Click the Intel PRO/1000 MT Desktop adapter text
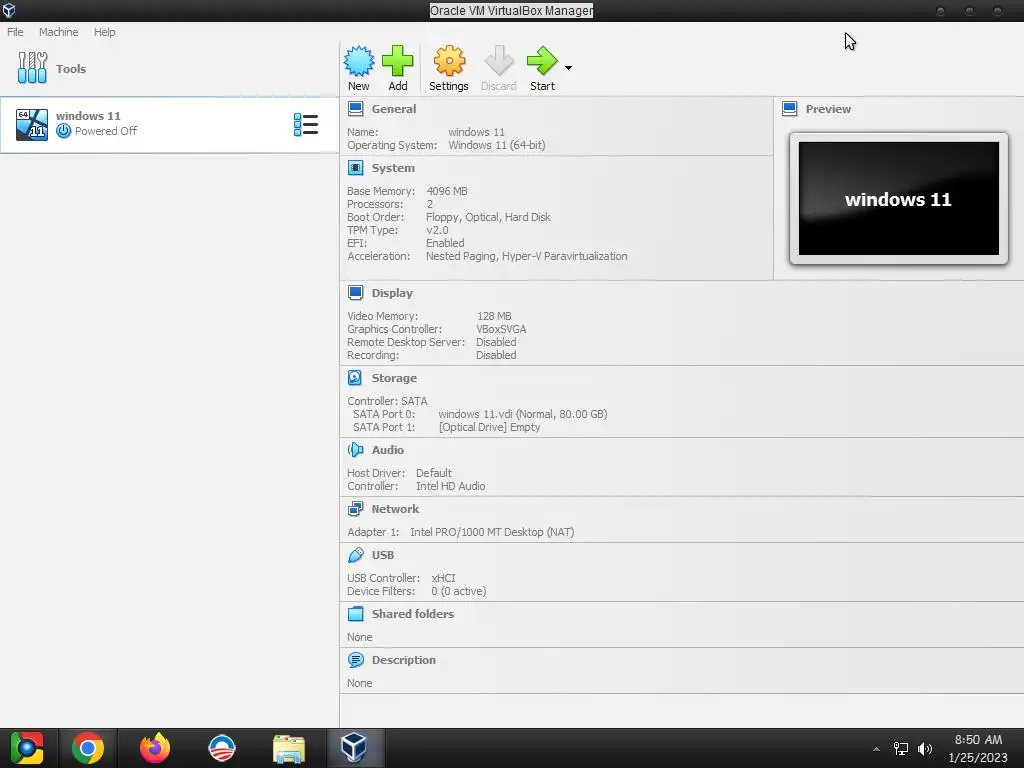The height and width of the screenshot is (768, 1024). click(492, 532)
